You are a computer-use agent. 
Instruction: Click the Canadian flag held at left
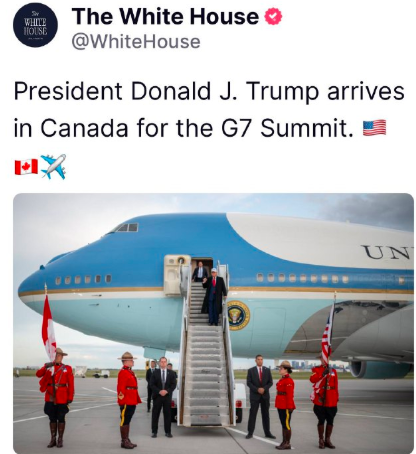[49, 327]
